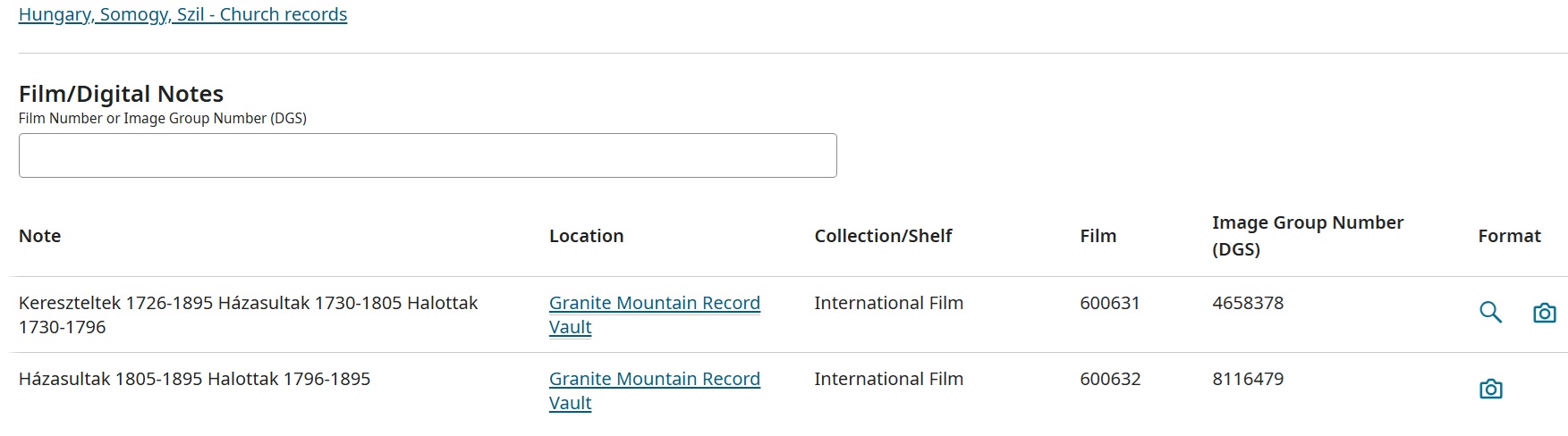Open Hungary, Somogy, Szil - Church records link
This screenshot has width=1568, height=436.
pyautogui.click(x=182, y=14)
